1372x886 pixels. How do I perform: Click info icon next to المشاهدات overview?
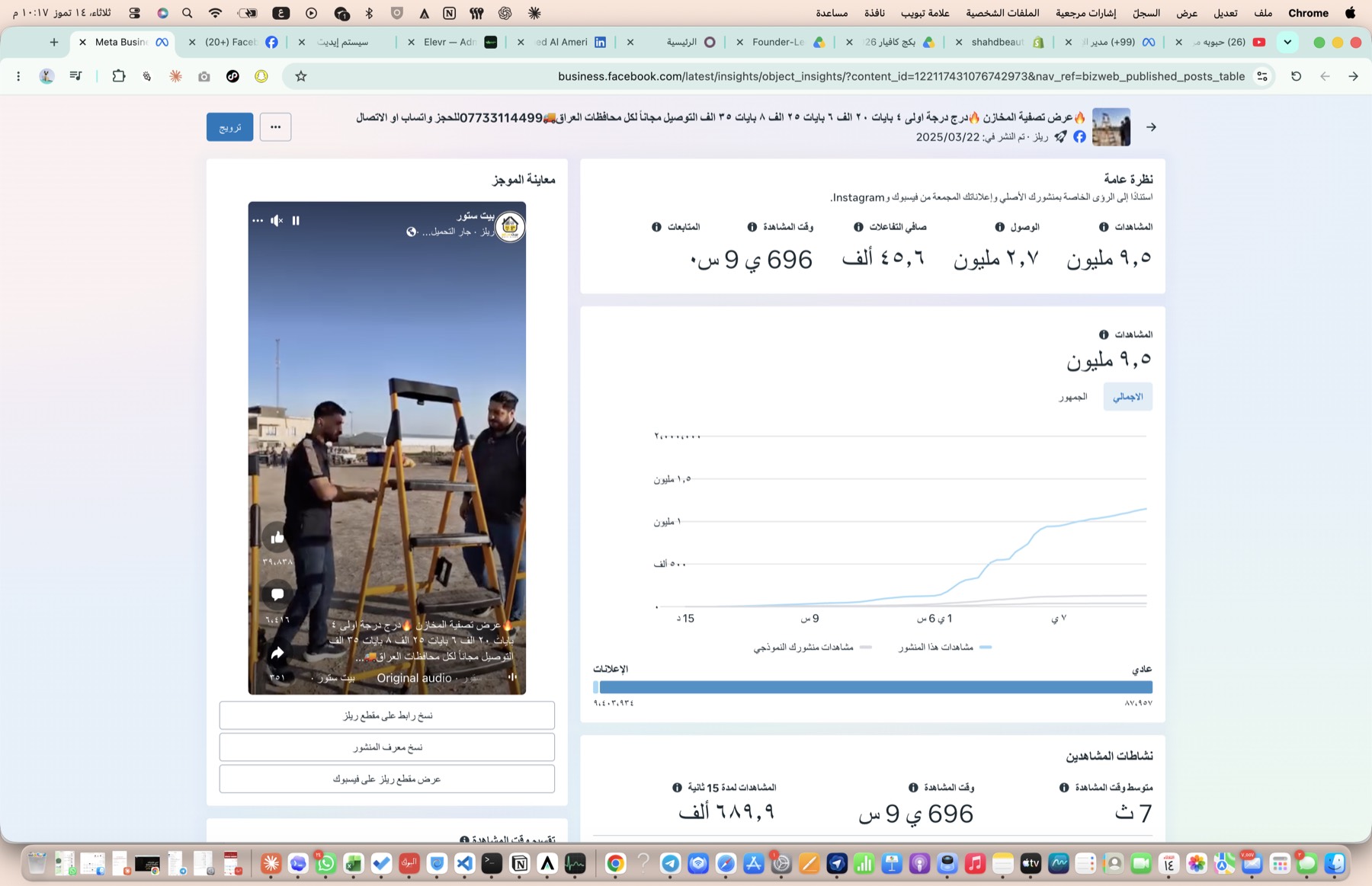(1104, 227)
